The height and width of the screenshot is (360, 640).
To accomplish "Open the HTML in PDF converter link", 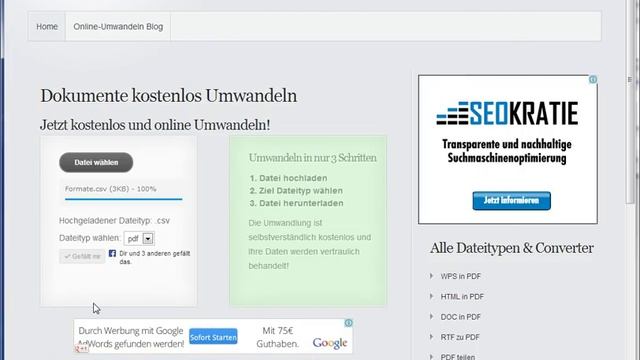I will coord(462,297).
